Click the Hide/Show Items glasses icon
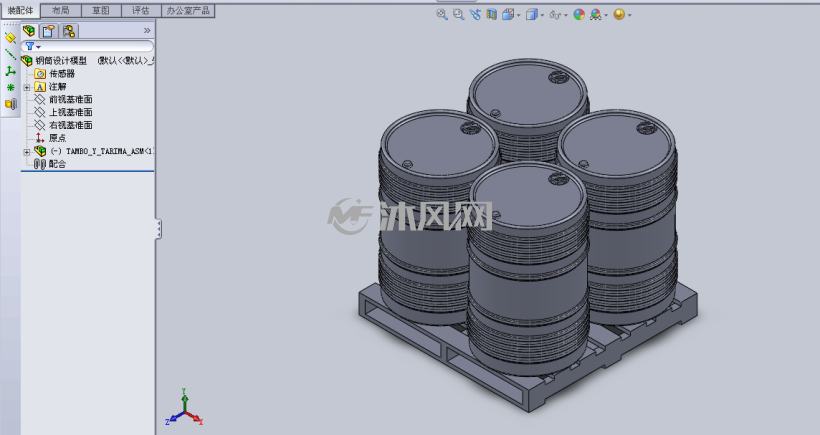Viewport: 820px width, 435px height. [x=555, y=15]
